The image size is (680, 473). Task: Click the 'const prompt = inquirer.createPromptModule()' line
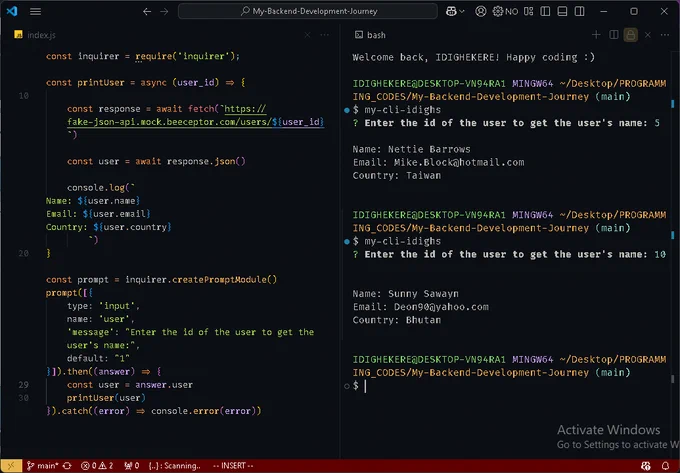click(x=161, y=280)
